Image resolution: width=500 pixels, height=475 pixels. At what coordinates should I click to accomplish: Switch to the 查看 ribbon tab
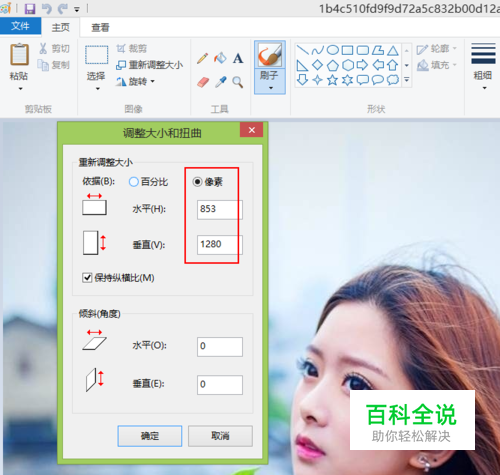tap(100, 27)
